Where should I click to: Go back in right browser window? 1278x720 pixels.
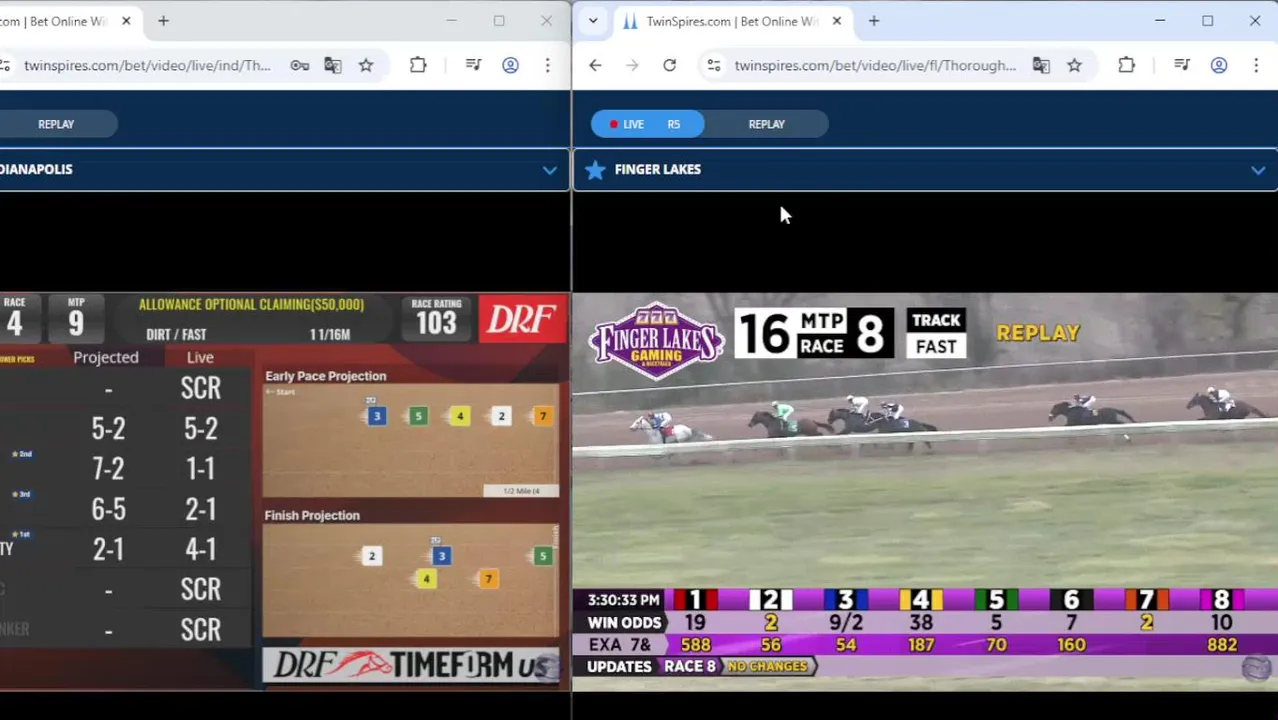[595, 65]
